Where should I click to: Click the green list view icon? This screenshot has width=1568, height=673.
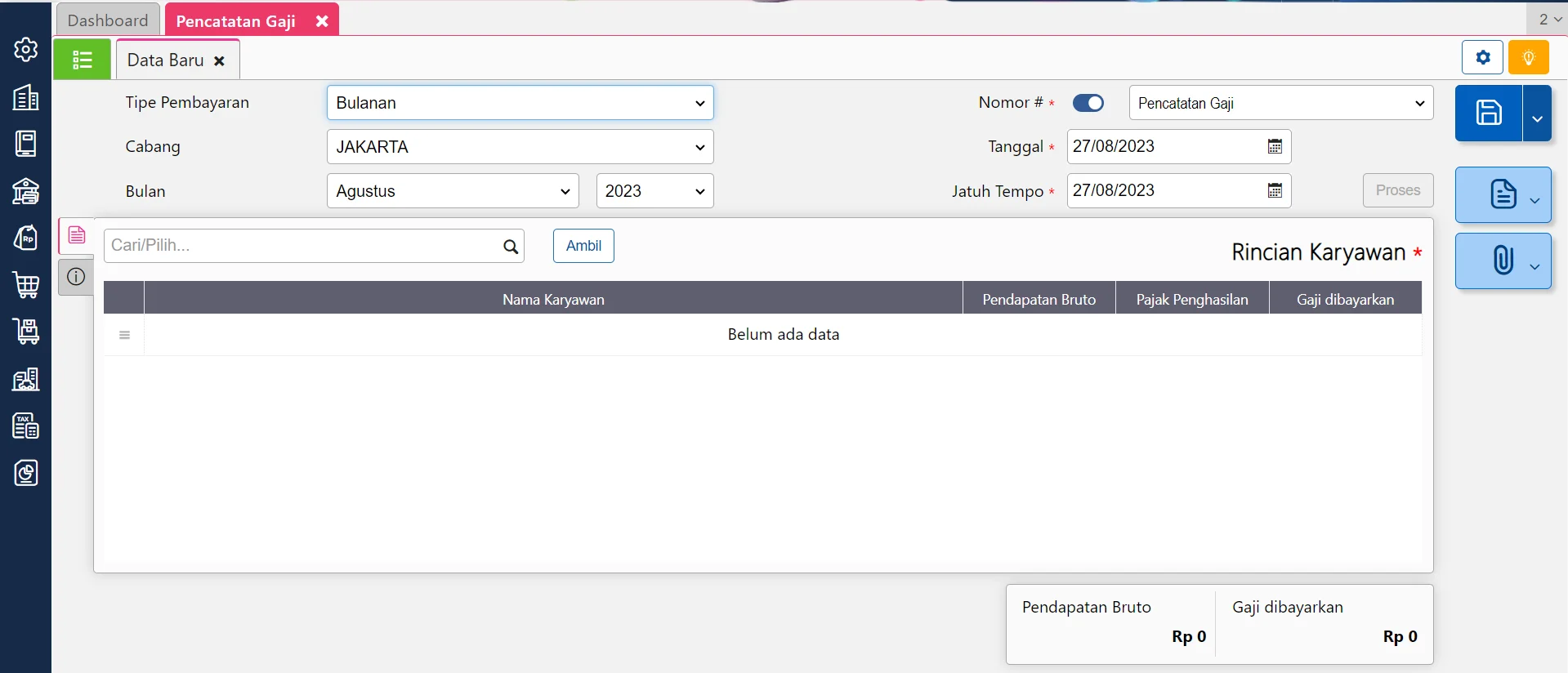pos(82,60)
